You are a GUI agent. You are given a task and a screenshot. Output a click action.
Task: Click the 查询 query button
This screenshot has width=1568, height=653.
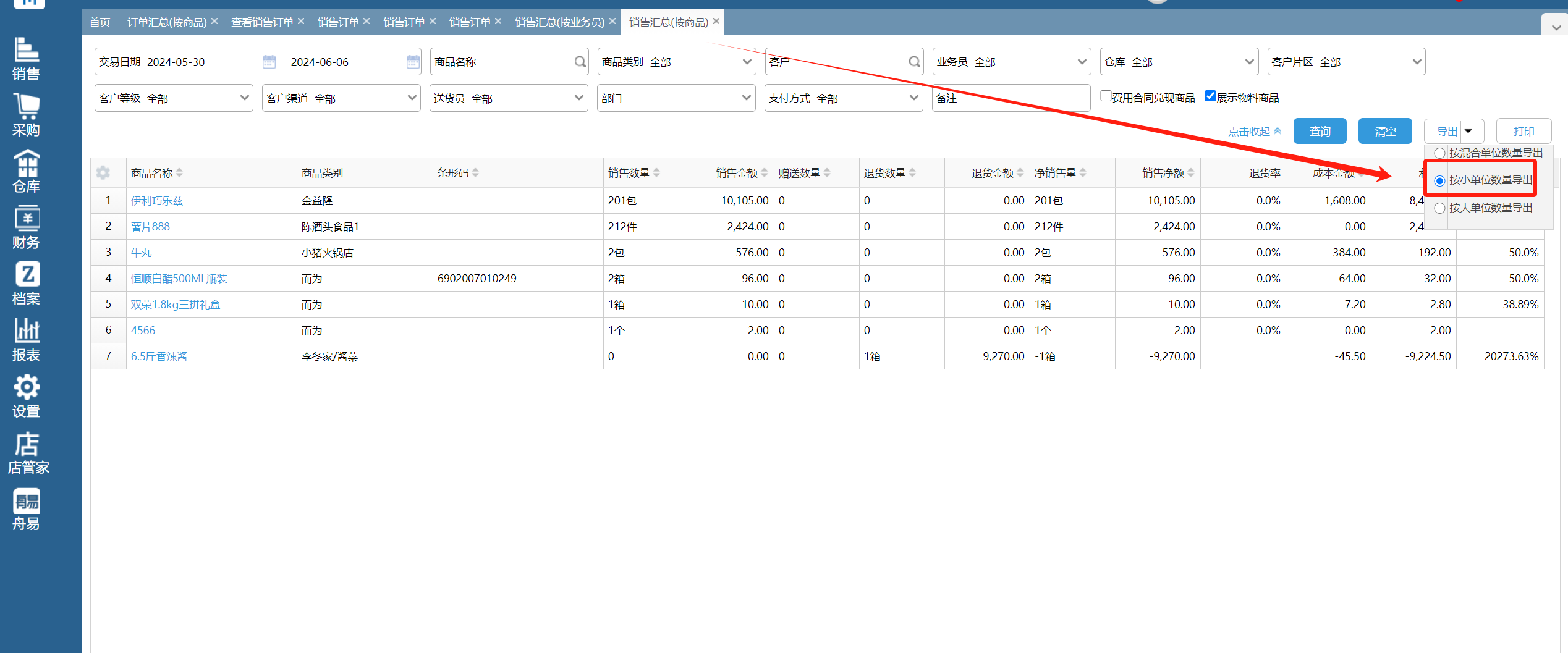pos(1320,132)
